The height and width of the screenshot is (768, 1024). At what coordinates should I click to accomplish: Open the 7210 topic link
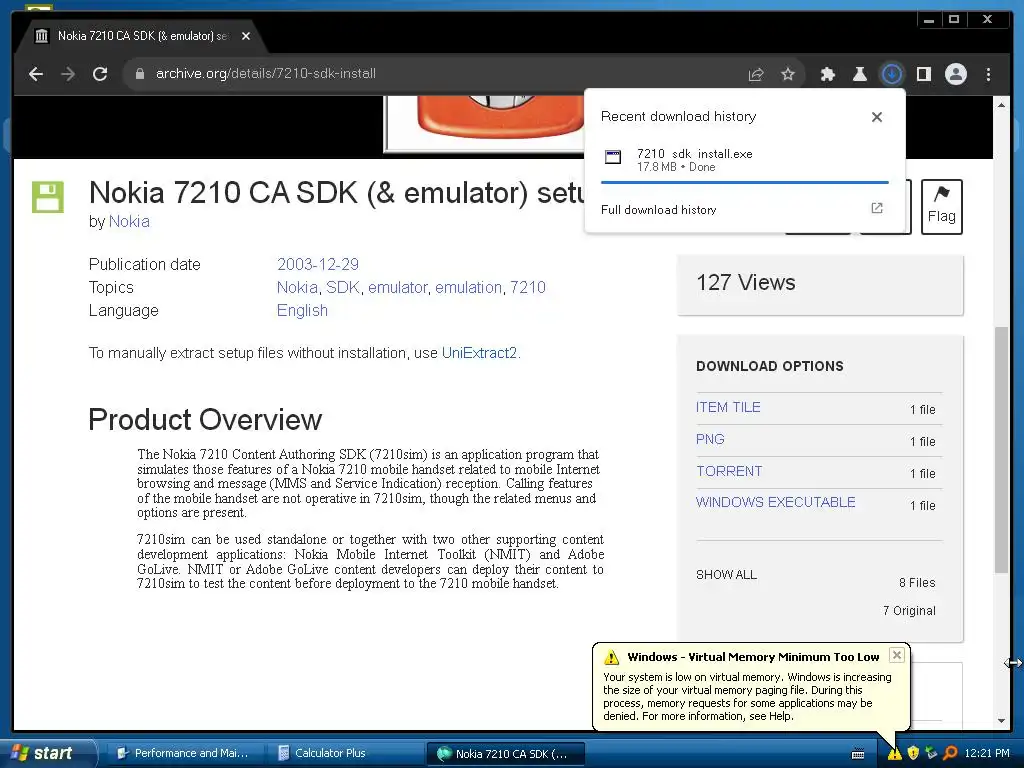click(x=528, y=287)
